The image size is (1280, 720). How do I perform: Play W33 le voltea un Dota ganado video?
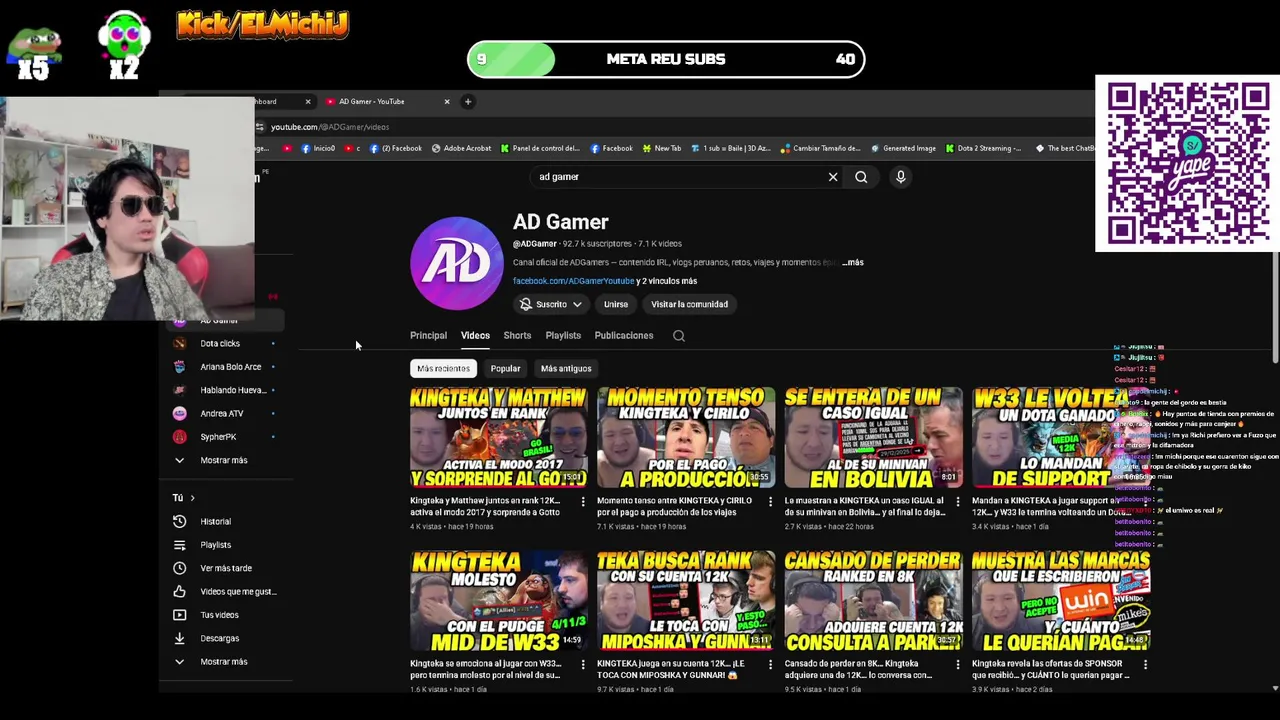[1060, 438]
